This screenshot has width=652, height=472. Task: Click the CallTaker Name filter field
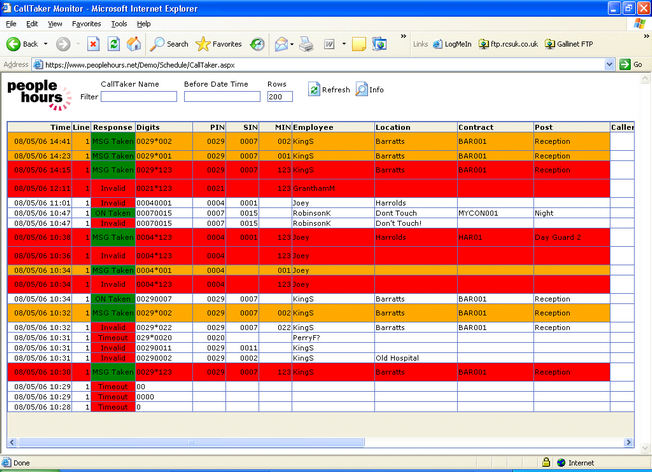138,97
